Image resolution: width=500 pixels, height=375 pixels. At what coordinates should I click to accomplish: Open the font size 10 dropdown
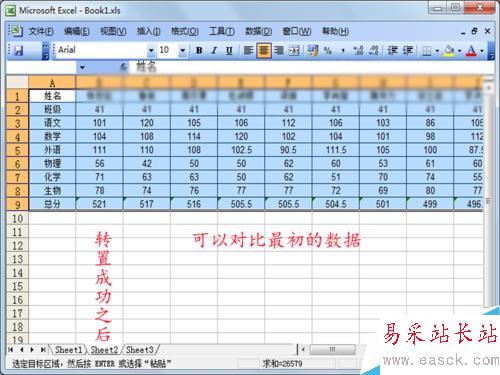point(183,51)
